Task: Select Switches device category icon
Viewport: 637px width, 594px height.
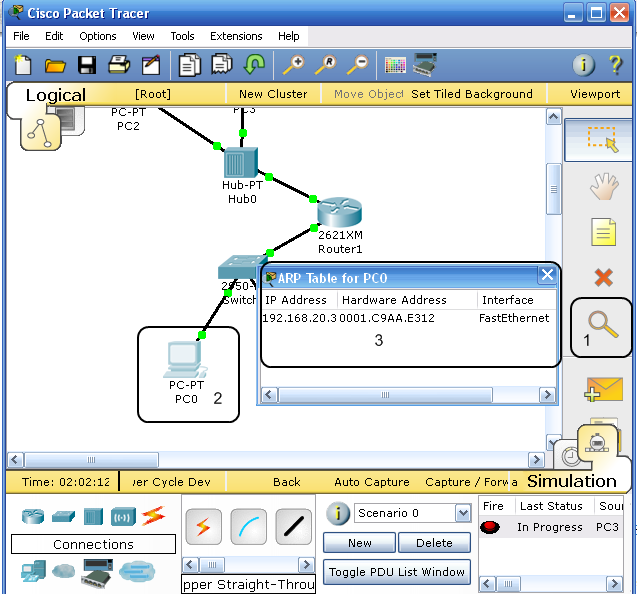Action: [x=63, y=516]
